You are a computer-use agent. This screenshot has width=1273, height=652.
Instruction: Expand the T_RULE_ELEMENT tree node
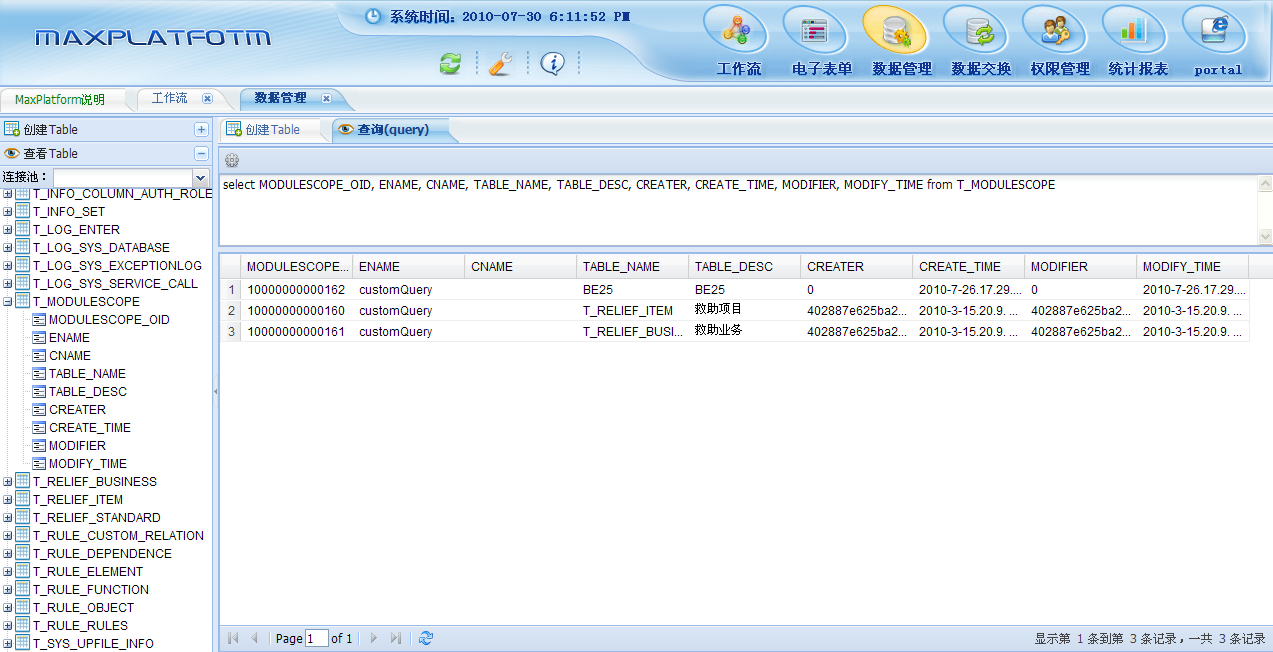(x=8, y=572)
